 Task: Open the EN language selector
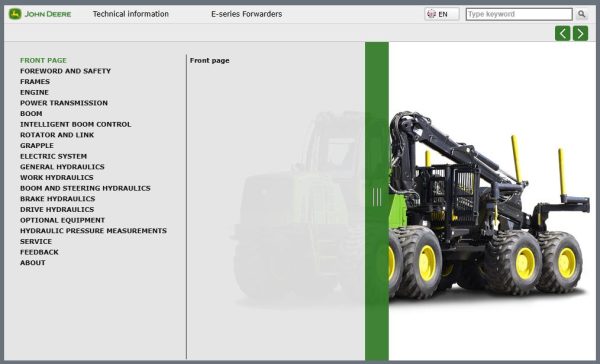click(x=442, y=14)
